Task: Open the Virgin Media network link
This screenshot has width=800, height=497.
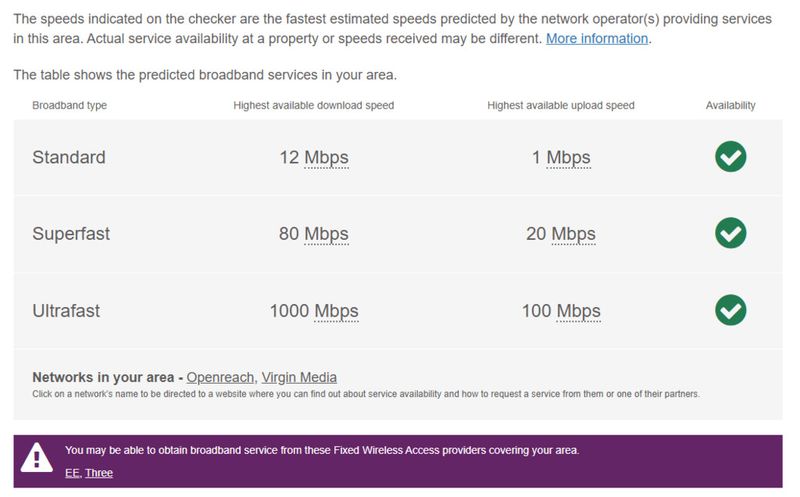Action: coord(299,378)
